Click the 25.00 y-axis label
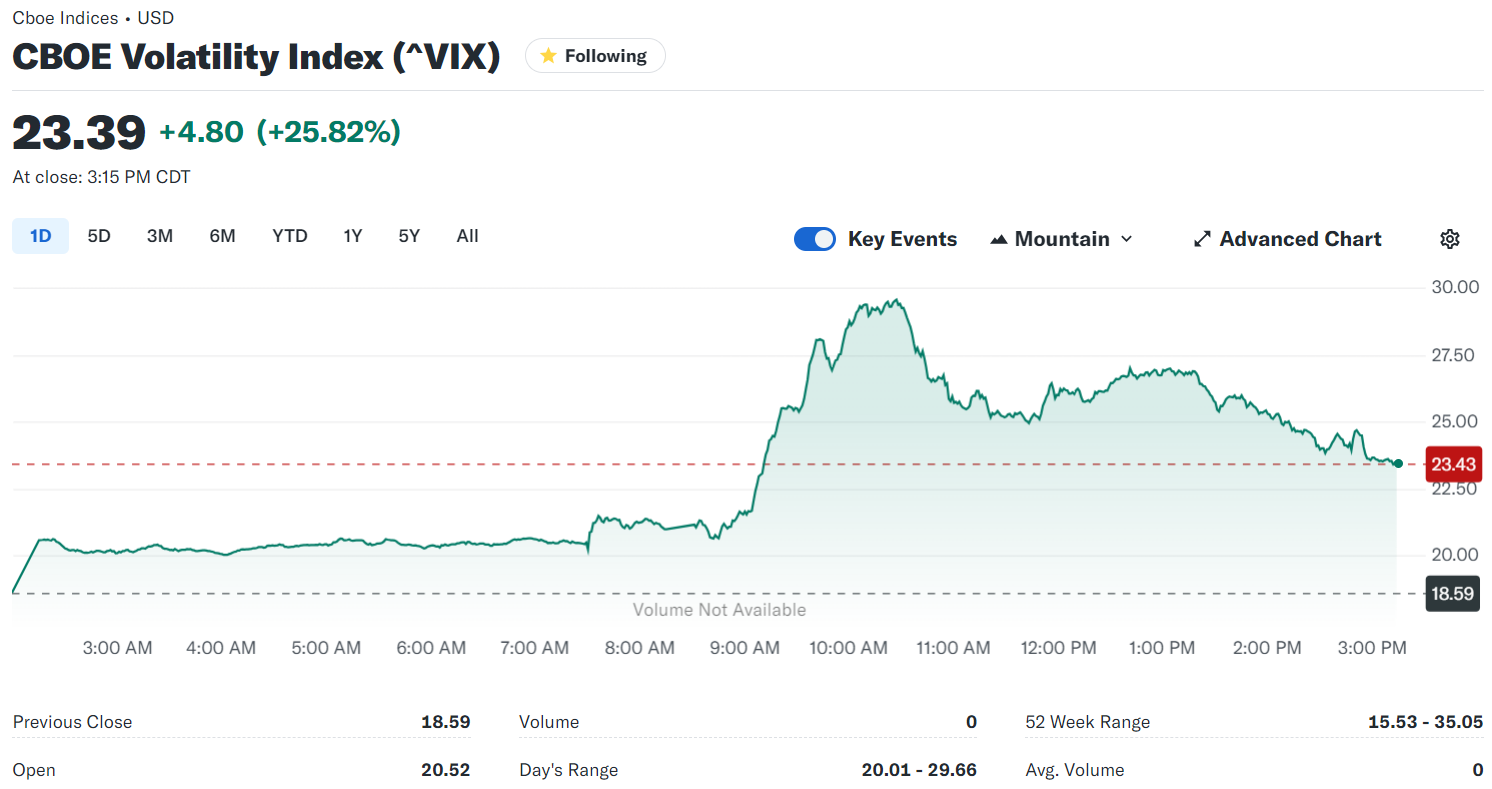The width and height of the screenshot is (1492, 789). pos(1455,421)
